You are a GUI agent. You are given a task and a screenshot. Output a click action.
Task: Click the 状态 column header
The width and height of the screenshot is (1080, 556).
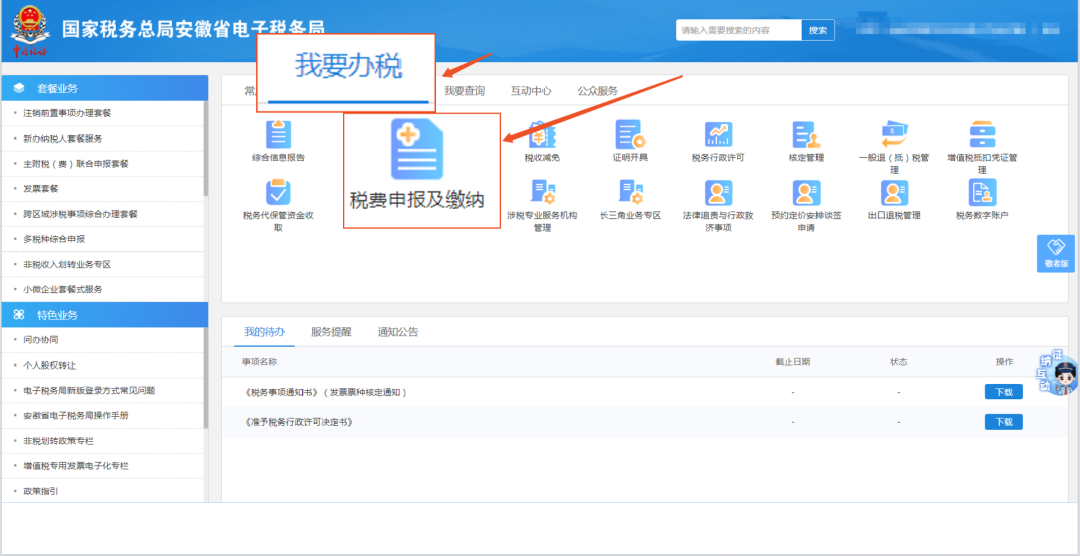(x=898, y=361)
